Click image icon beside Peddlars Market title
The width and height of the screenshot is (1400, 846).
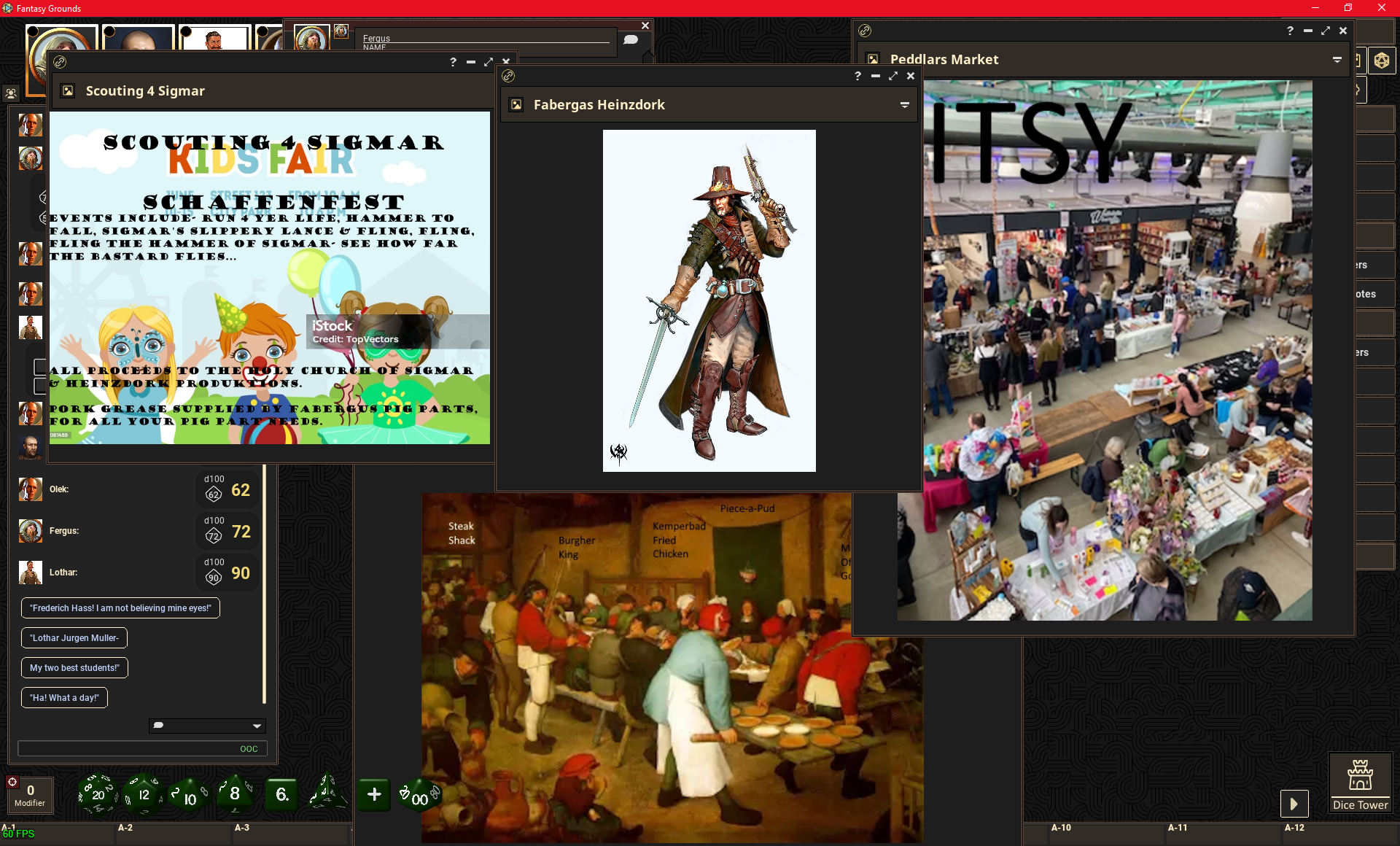pyautogui.click(x=873, y=60)
